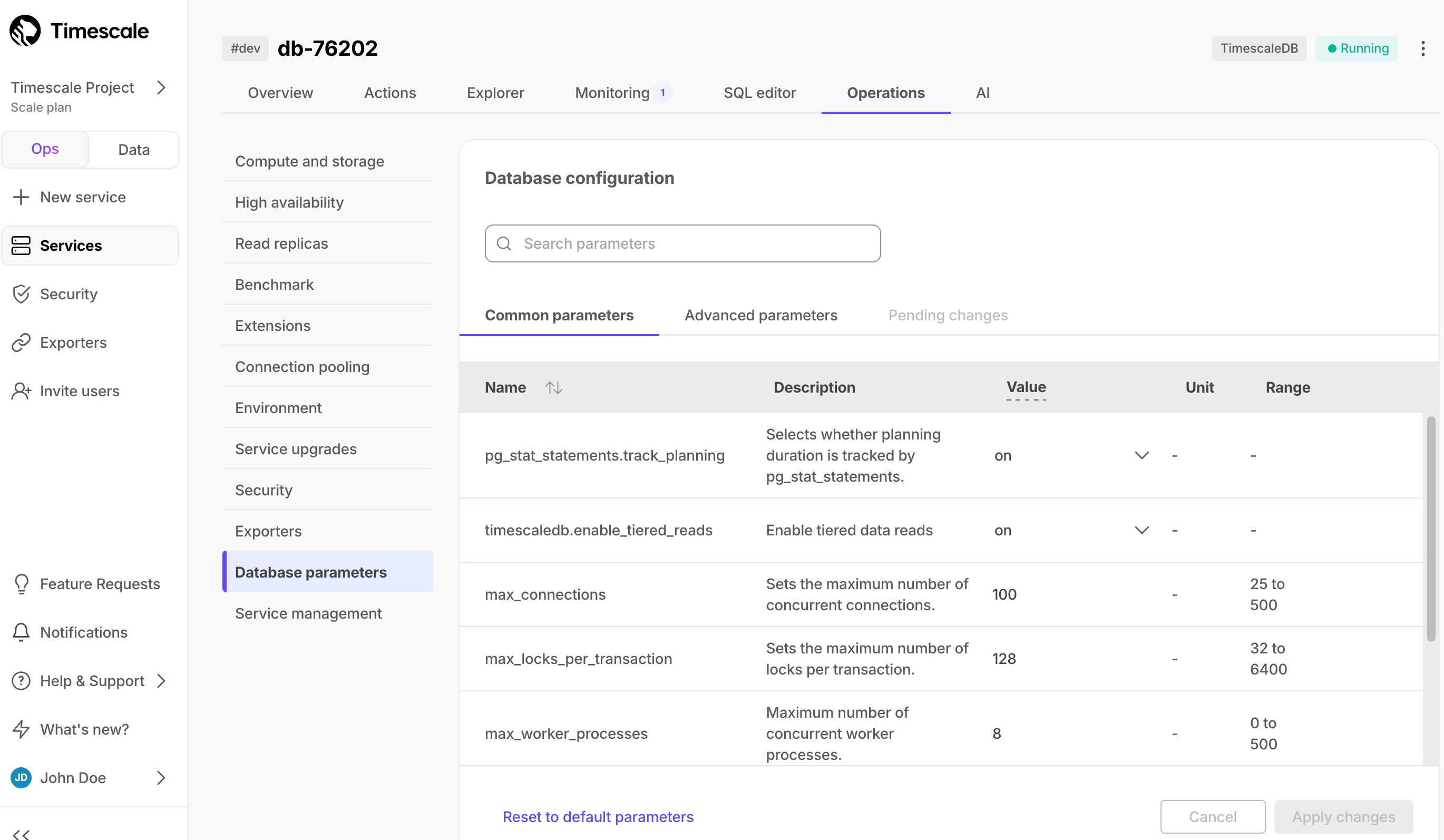This screenshot has width=1444, height=840.
Task: Click the Monitoring notification badge
Action: 662,93
